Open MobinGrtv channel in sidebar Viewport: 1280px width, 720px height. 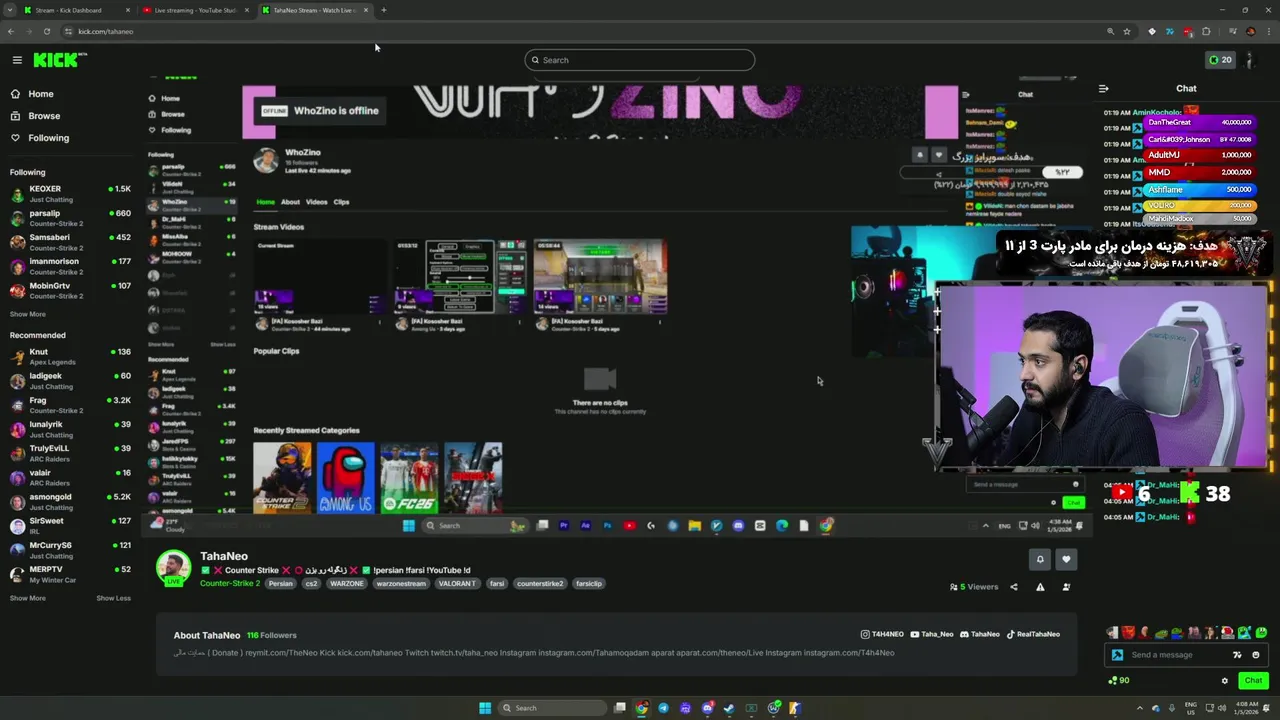pos(70,290)
